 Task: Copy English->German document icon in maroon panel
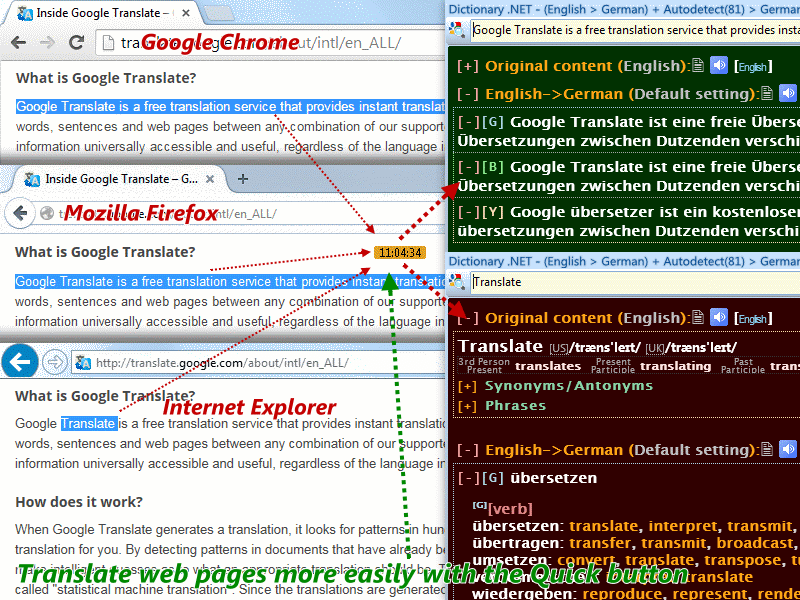[x=767, y=449]
